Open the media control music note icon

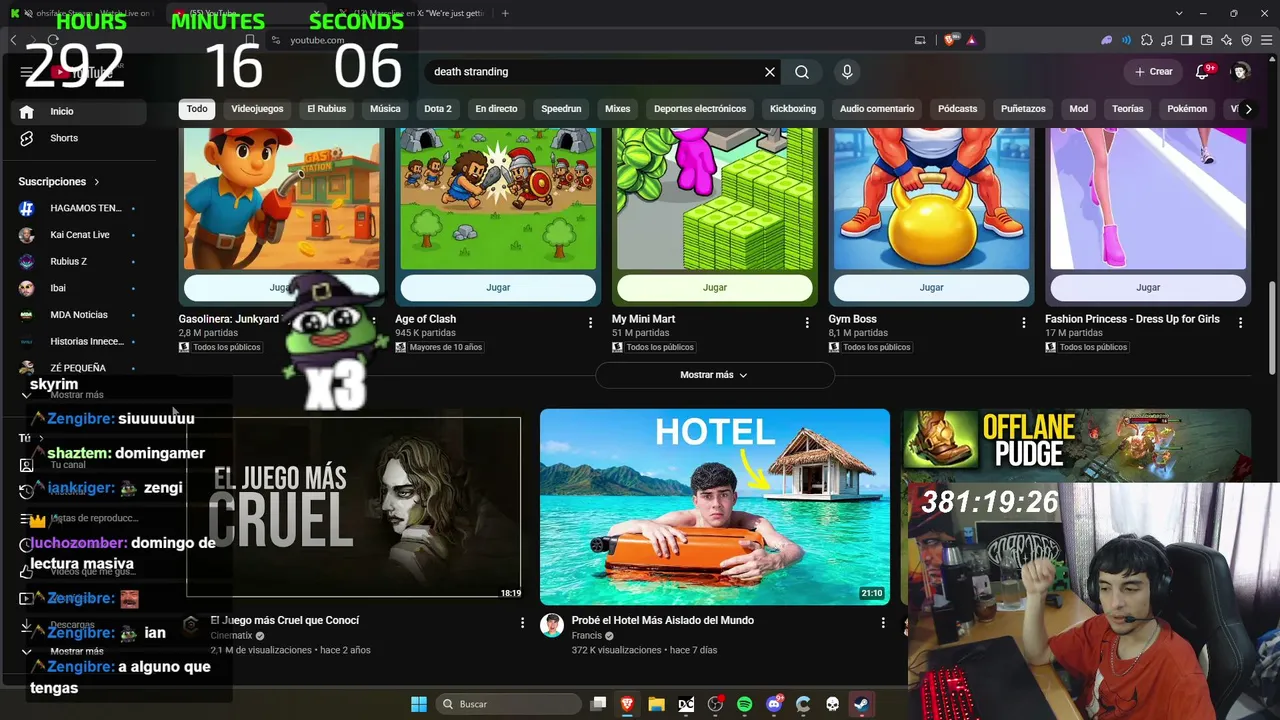(x=1167, y=40)
